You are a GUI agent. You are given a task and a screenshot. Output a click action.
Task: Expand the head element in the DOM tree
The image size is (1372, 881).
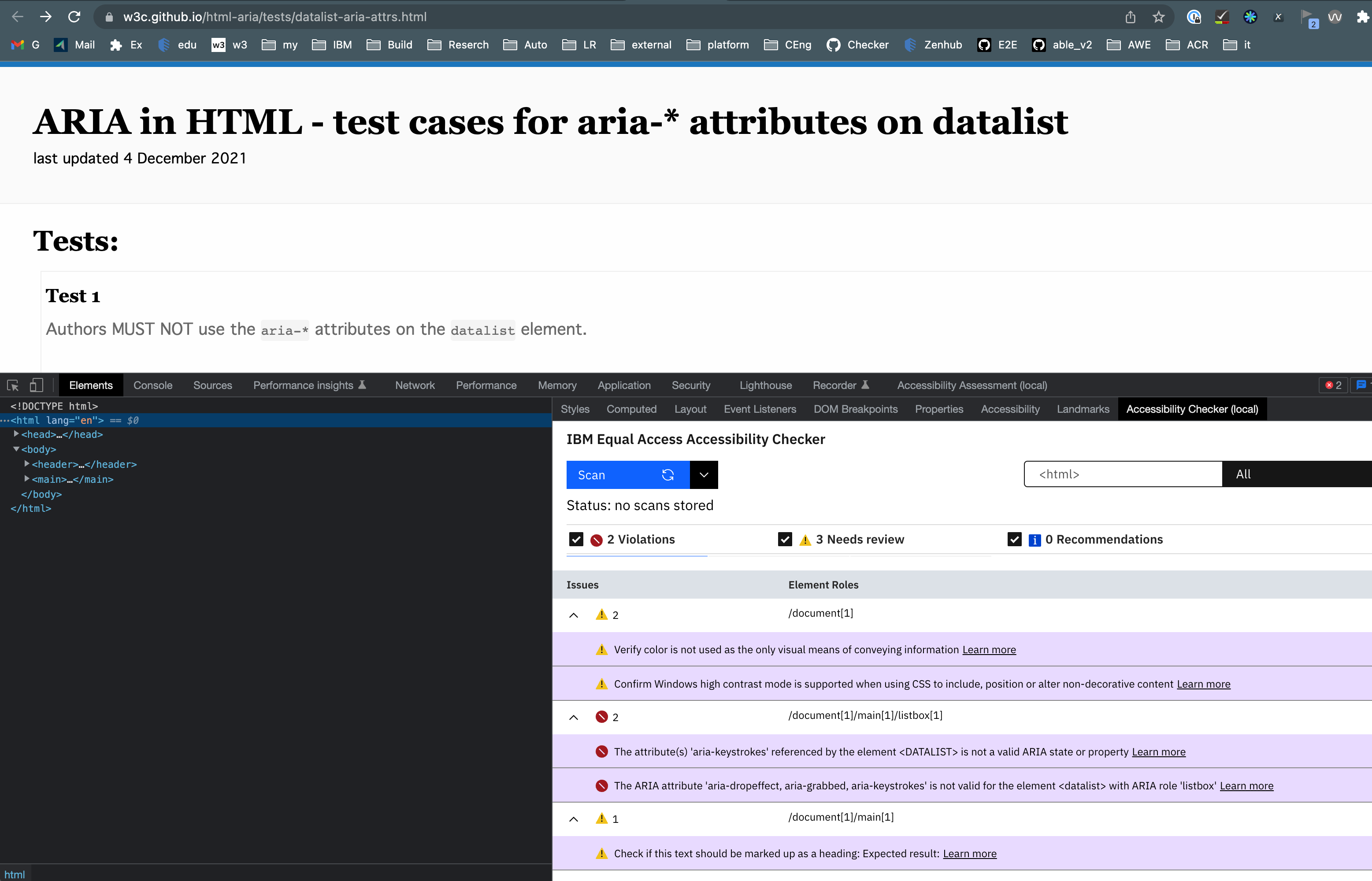tap(16, 434)
